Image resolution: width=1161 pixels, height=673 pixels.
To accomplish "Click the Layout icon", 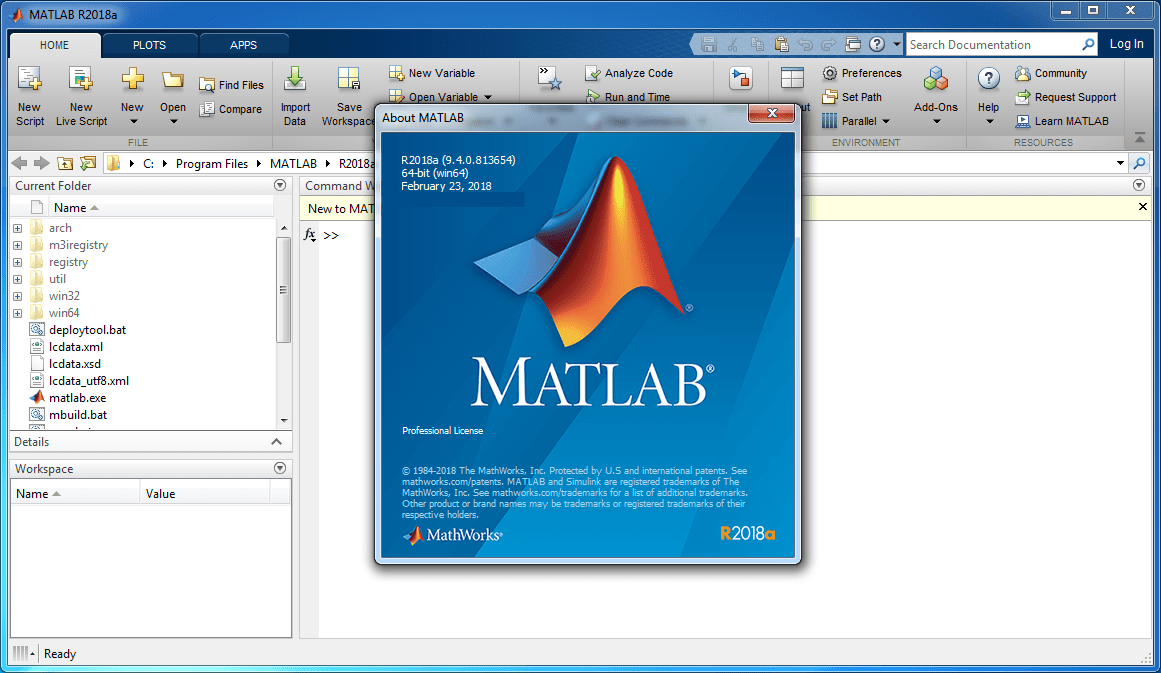I will pos(792,78).
